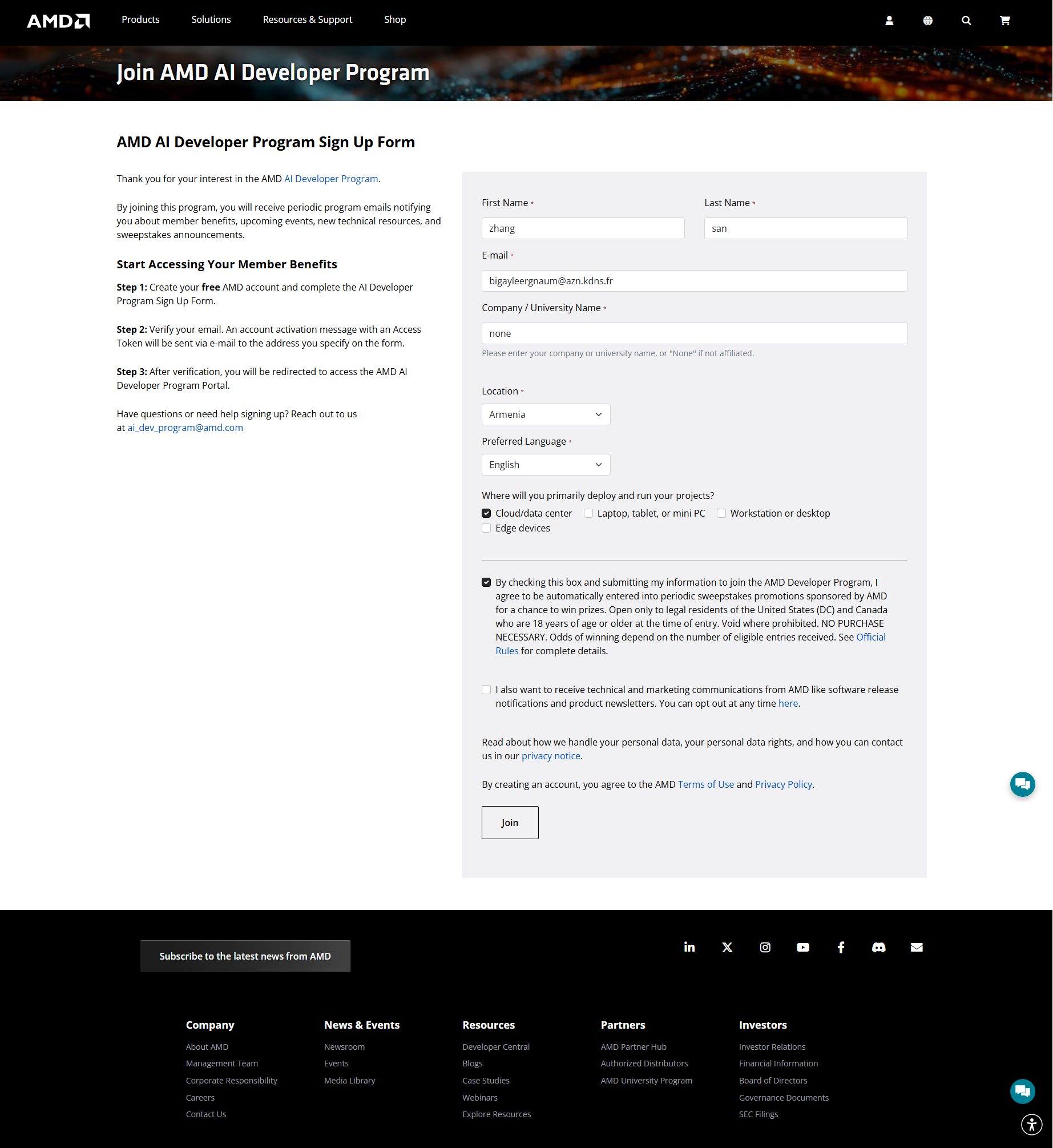
Task: Open the AMD University Program link
Action: (647, 1081)
